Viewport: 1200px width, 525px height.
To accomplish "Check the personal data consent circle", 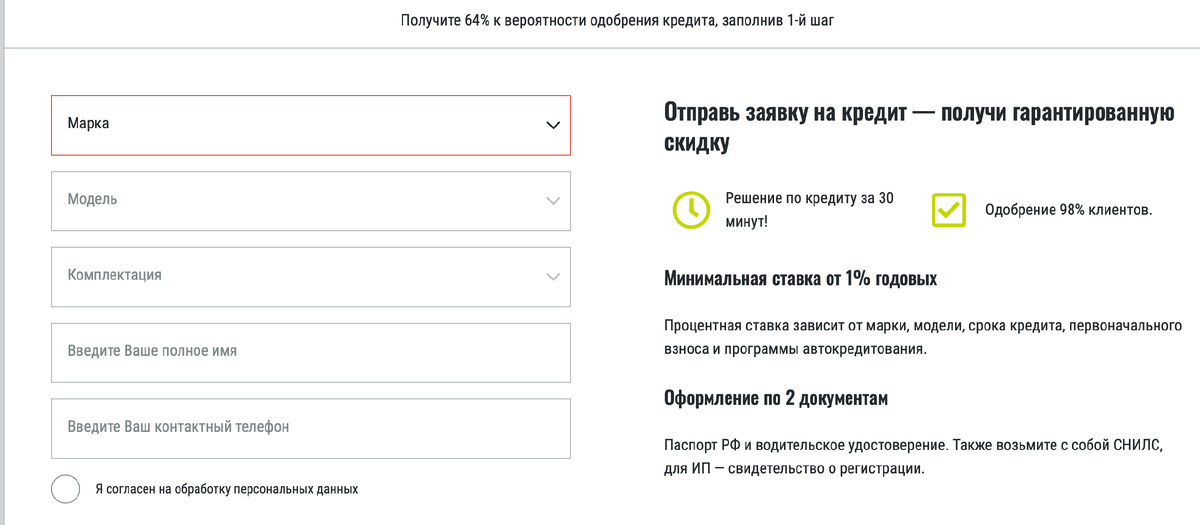I will (66, 489).
